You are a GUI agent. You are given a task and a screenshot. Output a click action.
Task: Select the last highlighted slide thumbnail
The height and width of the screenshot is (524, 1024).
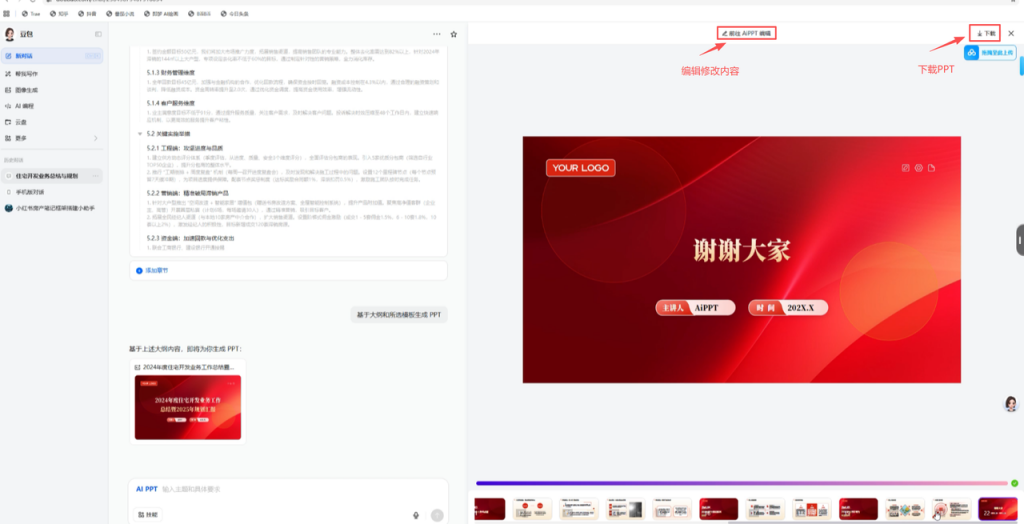point(998,509)
